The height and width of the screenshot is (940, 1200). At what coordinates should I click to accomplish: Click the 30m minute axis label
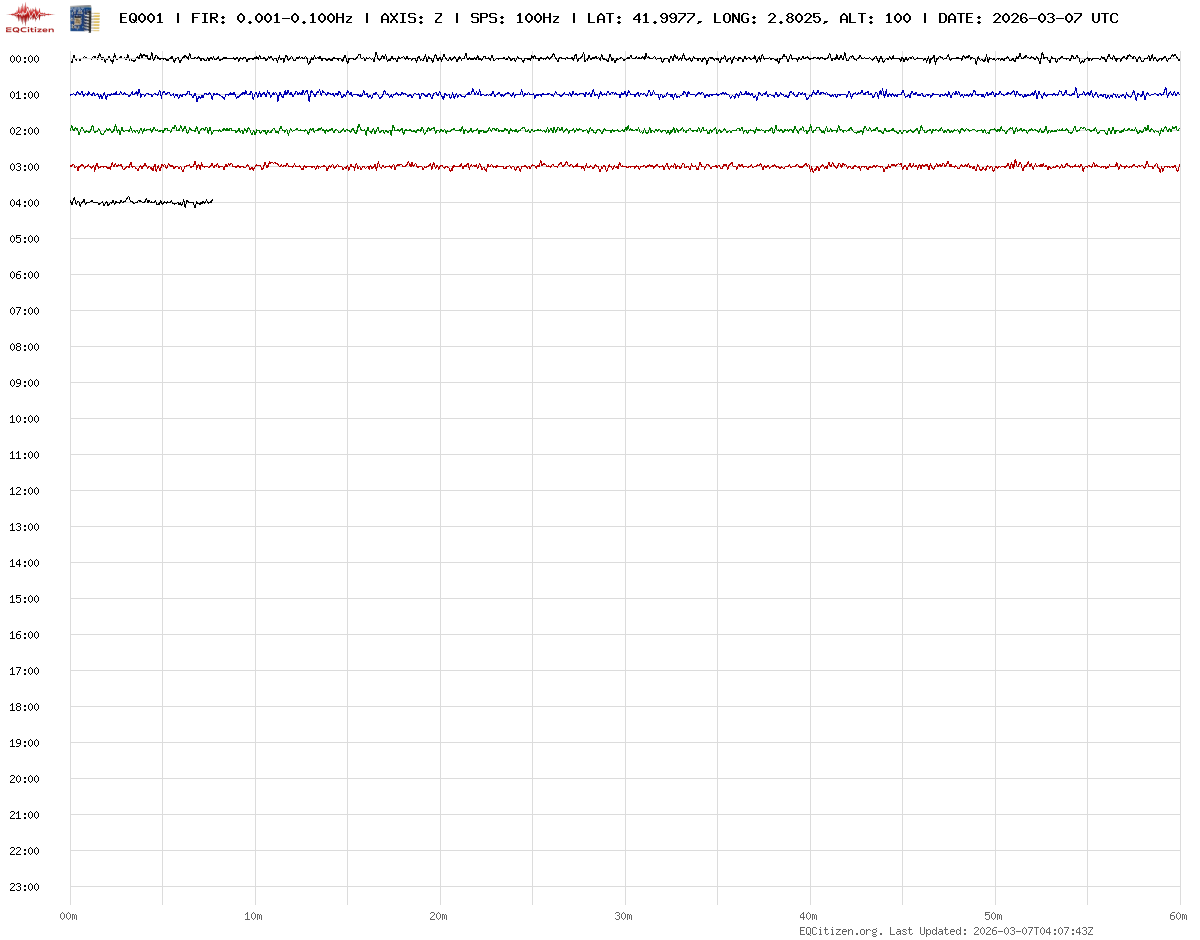[624, 916]
